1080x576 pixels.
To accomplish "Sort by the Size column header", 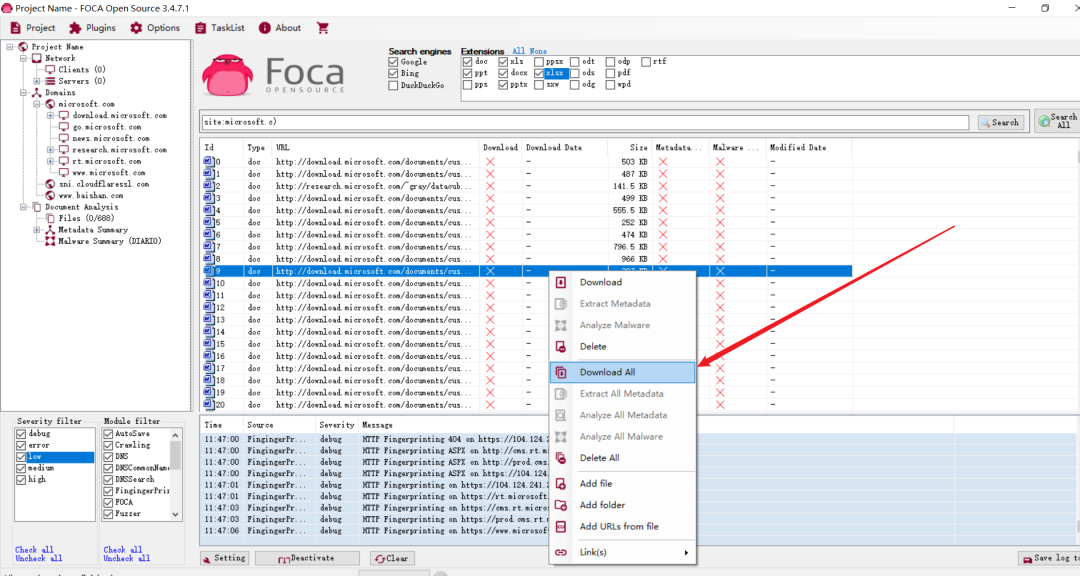I will (630, 147).
